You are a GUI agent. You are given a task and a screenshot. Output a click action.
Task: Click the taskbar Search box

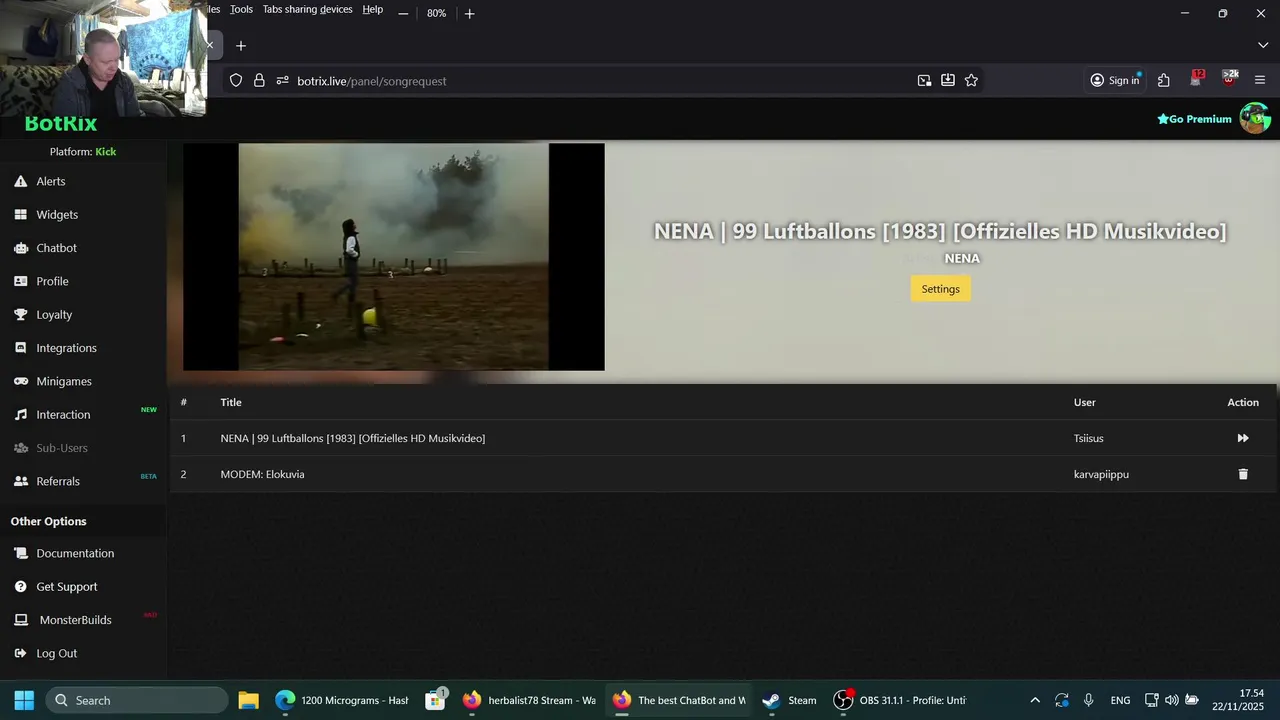pos(136,700)
